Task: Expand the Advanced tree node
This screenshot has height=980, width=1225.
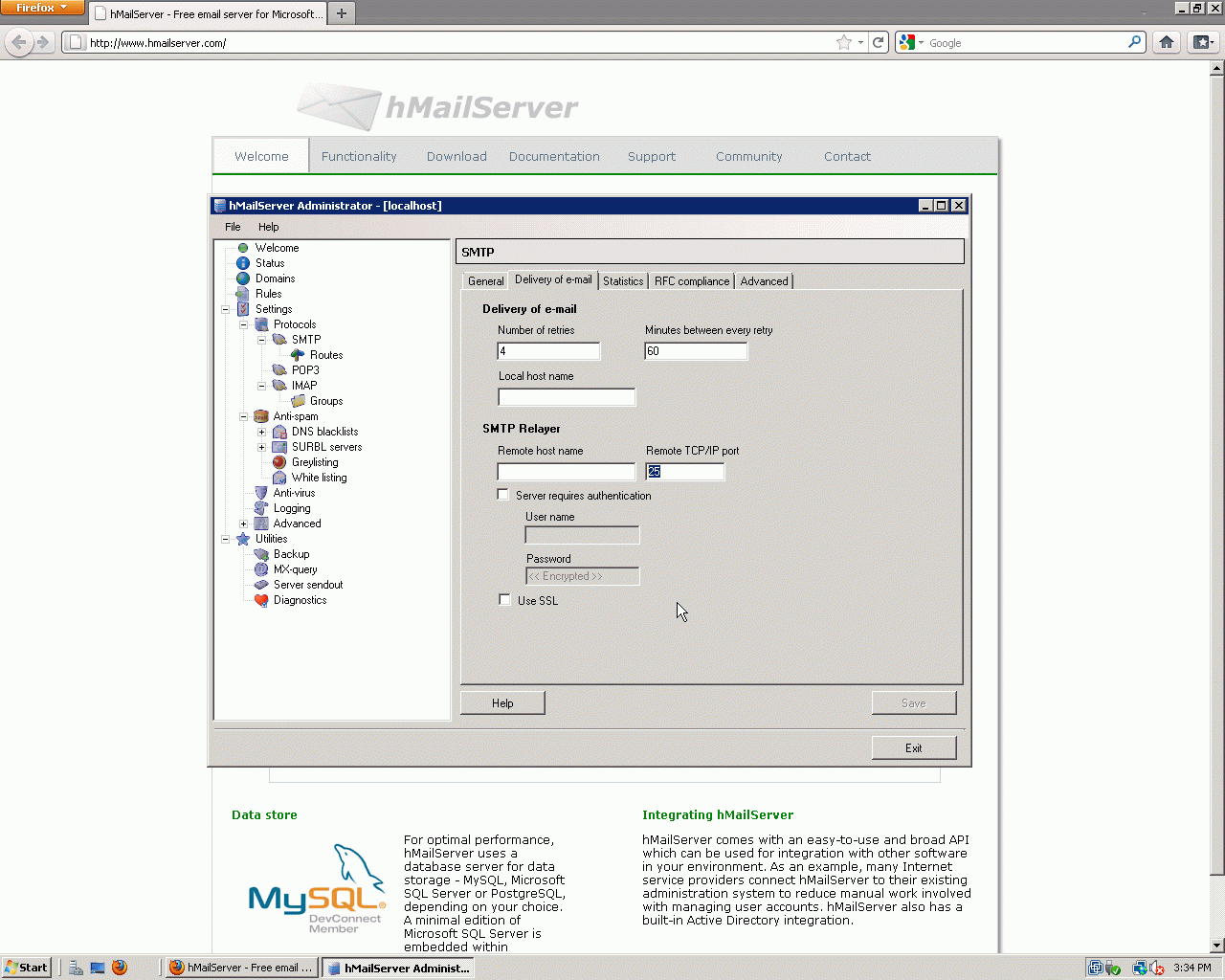Action: [244, 523]
